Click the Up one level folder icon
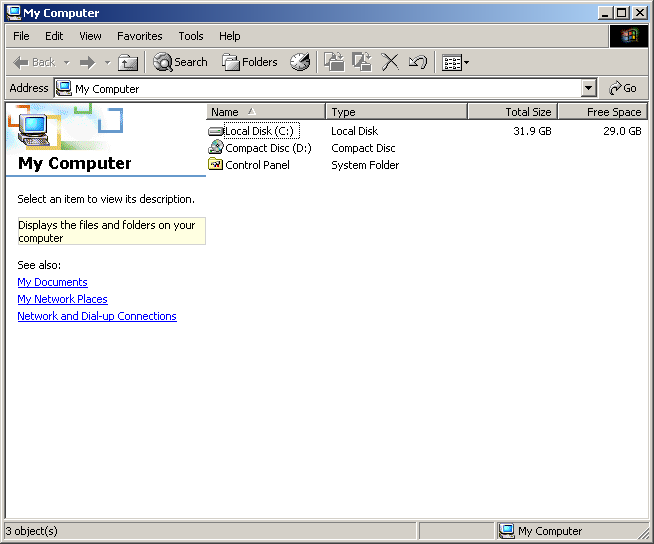Image resolution: width=654 pixels, height=544 pixels. pos(128,62)
